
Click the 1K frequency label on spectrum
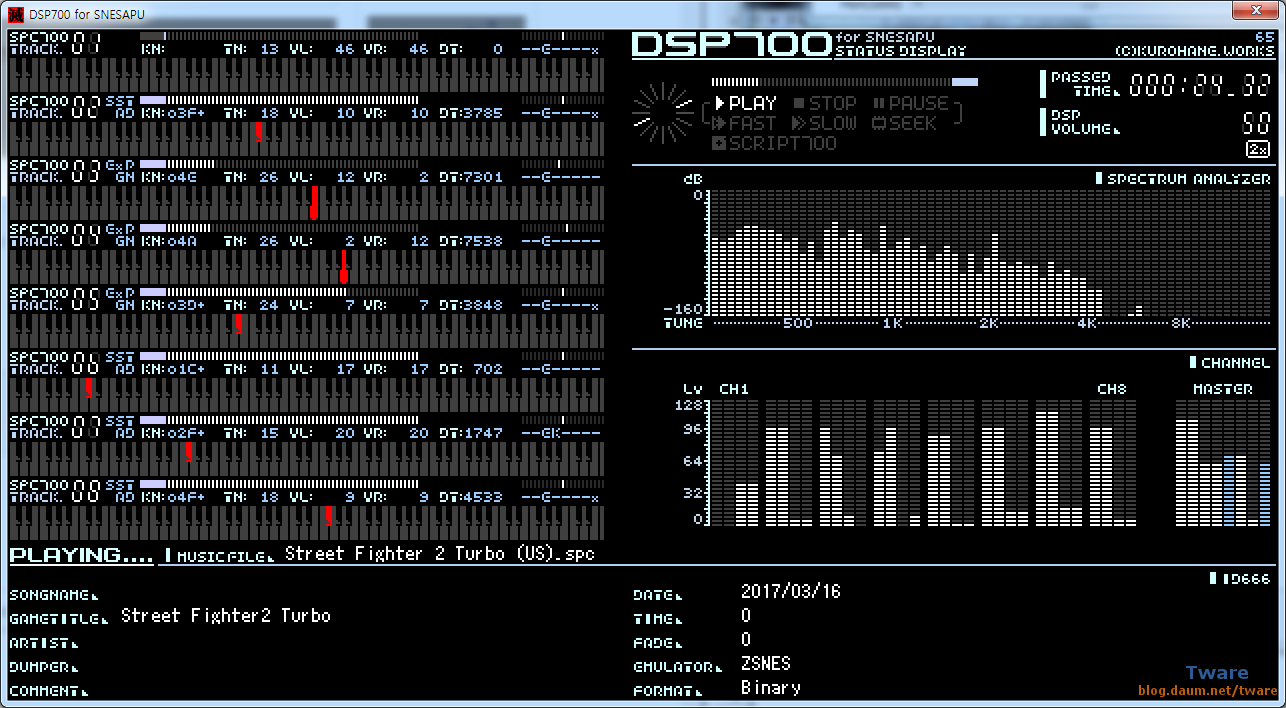pos(892,323)
